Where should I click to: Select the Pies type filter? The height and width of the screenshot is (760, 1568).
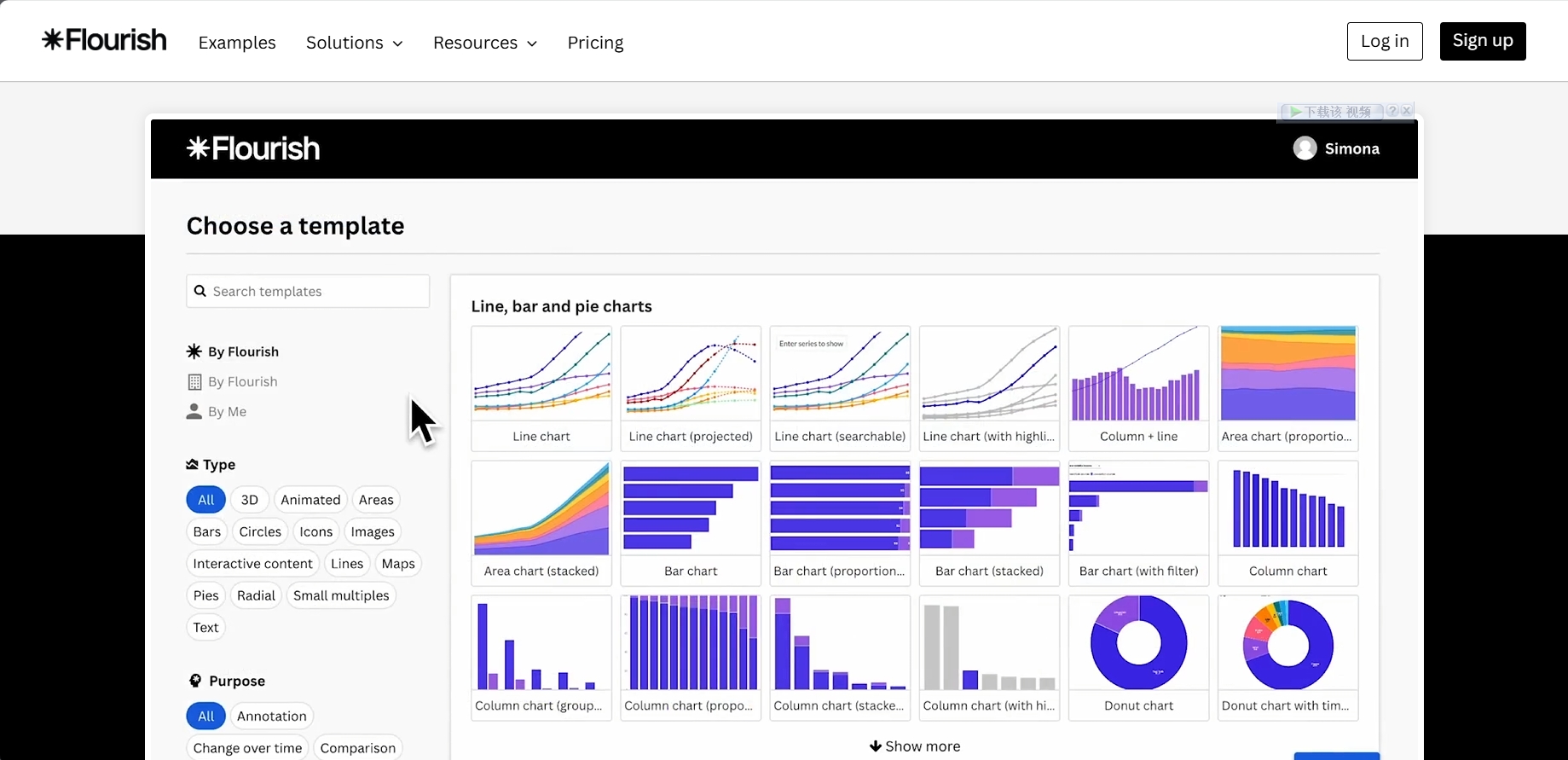tap(205, 595)
